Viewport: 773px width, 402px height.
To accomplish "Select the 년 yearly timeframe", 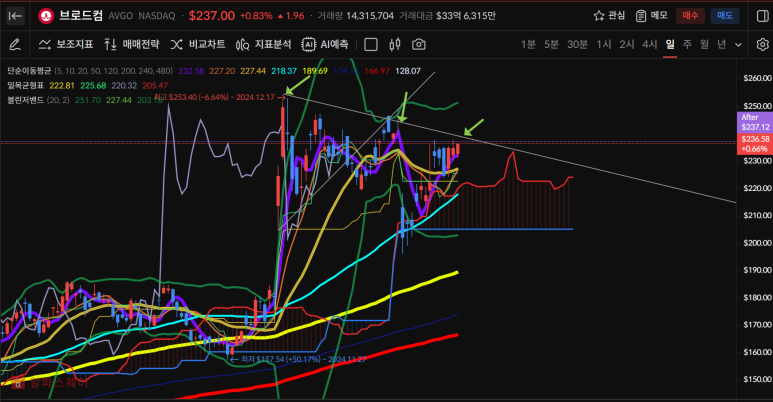I will pyautogui.click(x=722, y=44).
